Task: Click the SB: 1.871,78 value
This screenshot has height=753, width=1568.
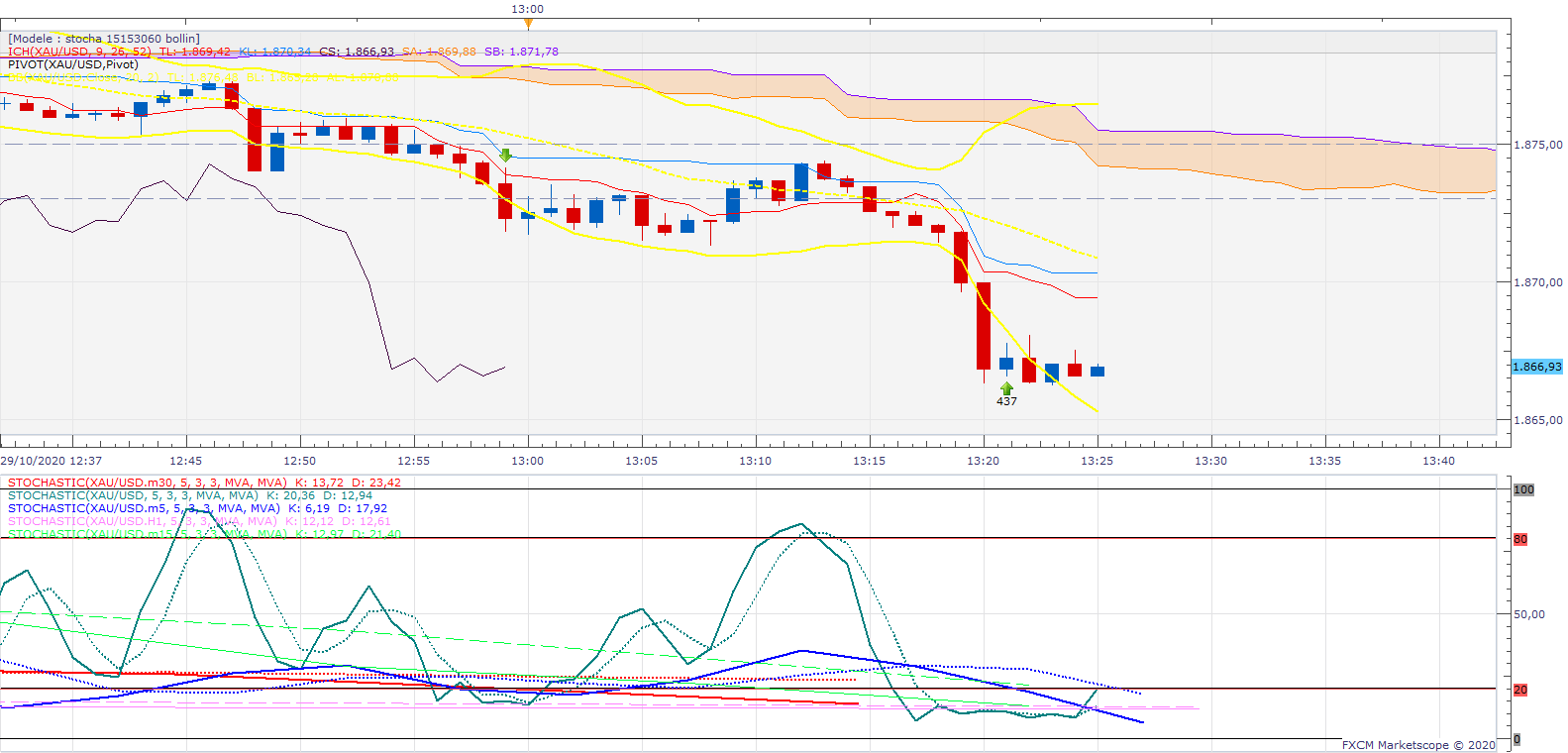Action: (x=522, y=52)
